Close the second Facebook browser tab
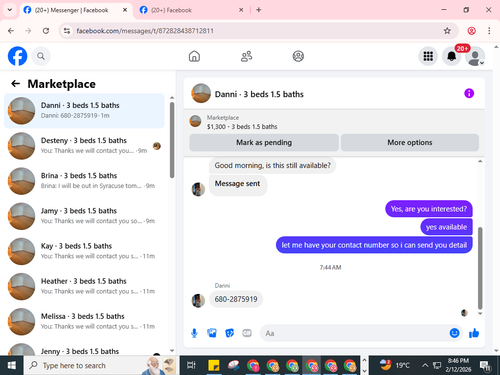This screenshot has width=500, height=375. [241, 10]
